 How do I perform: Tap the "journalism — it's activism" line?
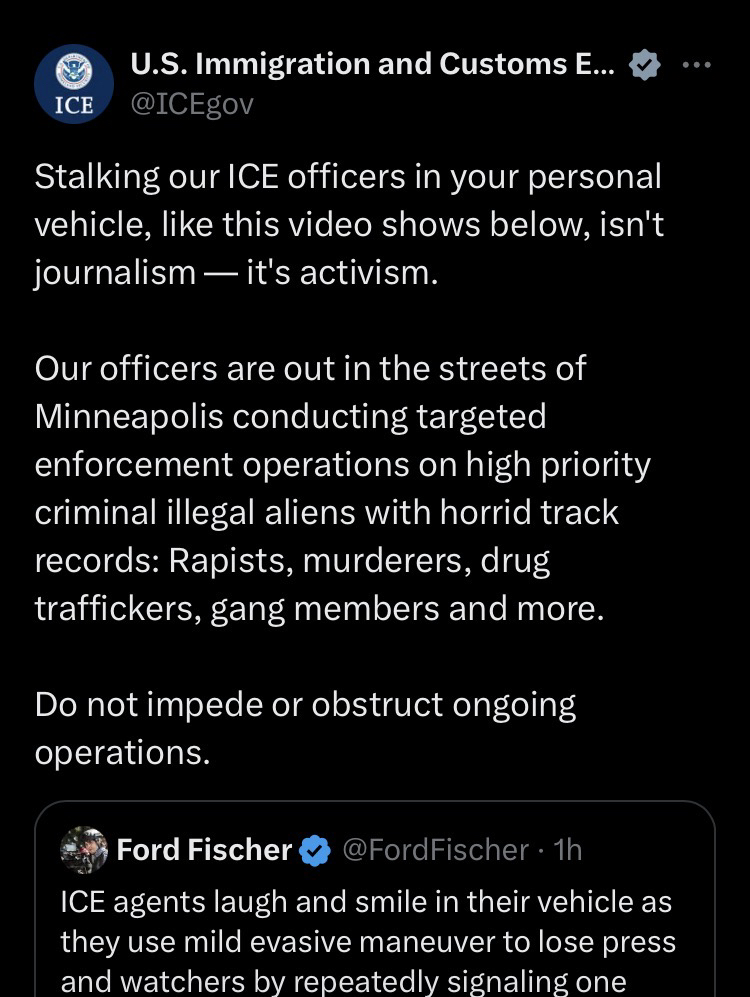tap(237, 273)
